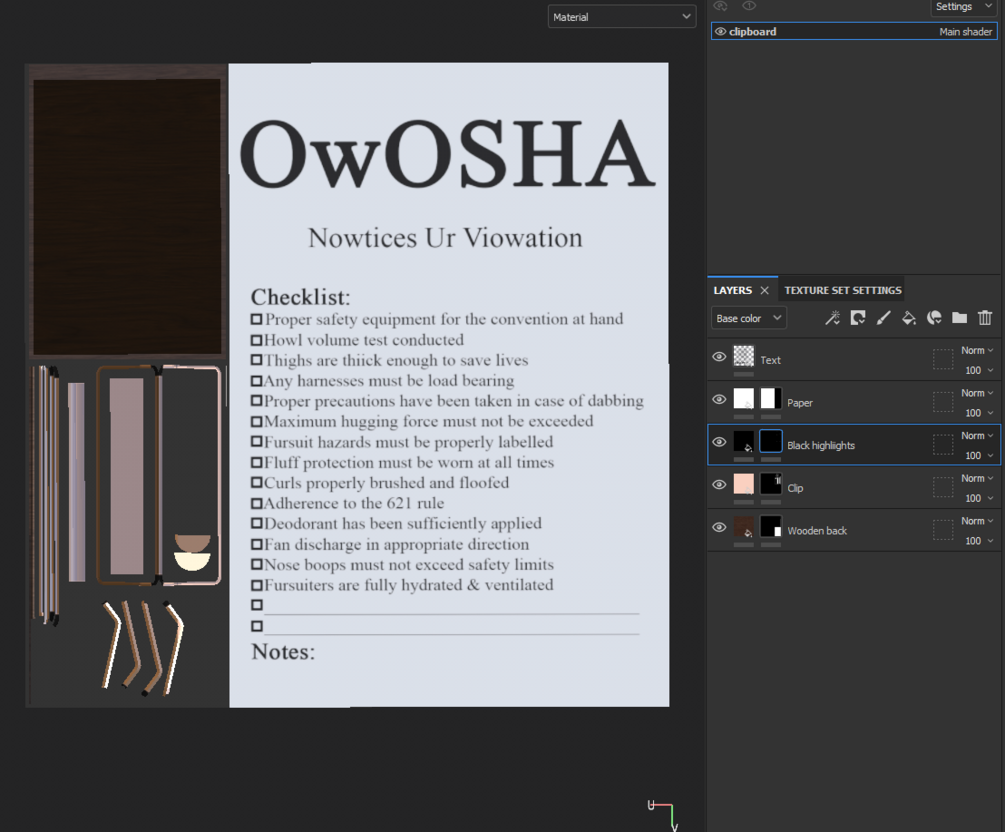Open the Material view mode dropdown
Screen dimensions: 1005x832
coord(622,17)
